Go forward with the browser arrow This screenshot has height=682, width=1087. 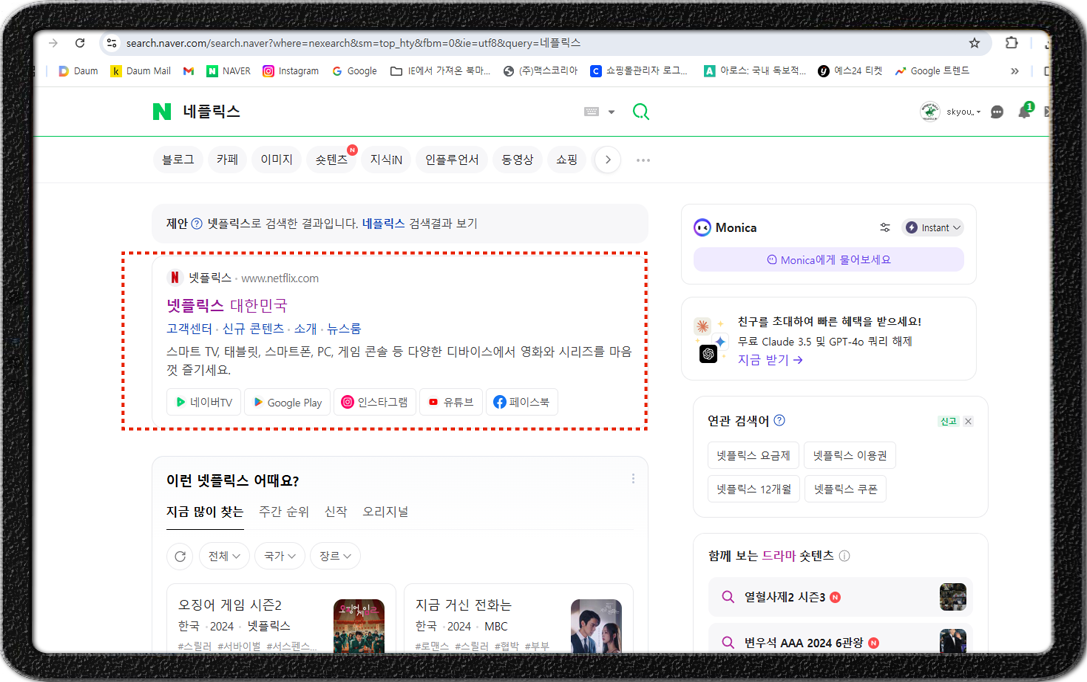pyautogui.click(x=53, y=43)
